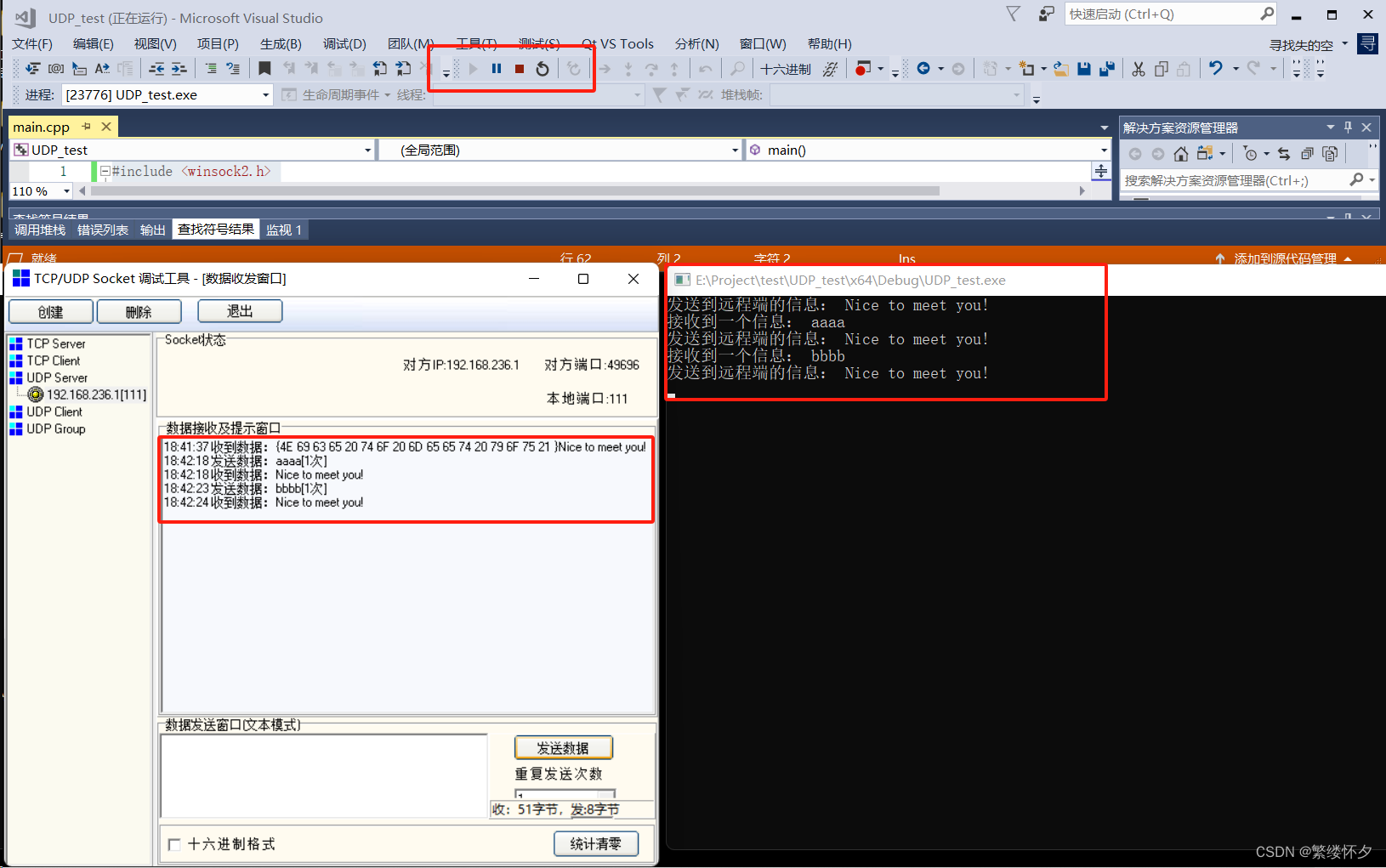Screen dimensions: 1386x868
Task: Switch to the 输出 tab
Action: tap(153, 230)
